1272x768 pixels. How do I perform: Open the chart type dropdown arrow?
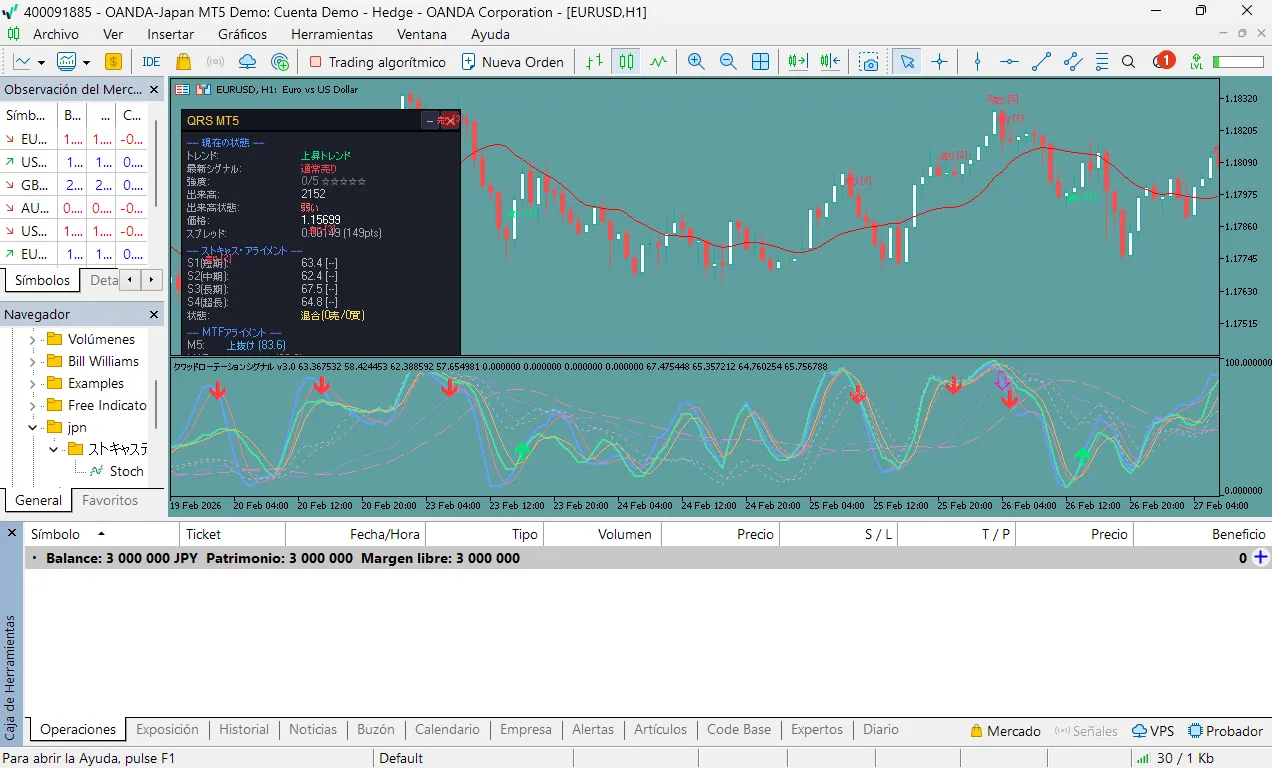[41, 62]
